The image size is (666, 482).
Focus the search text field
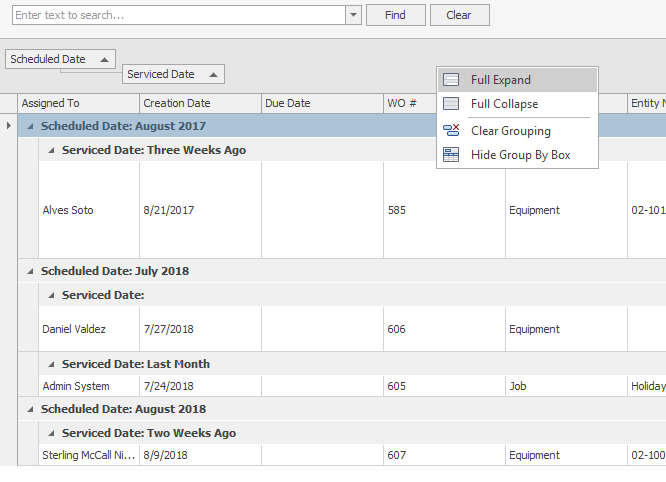[x=179, y=15]
